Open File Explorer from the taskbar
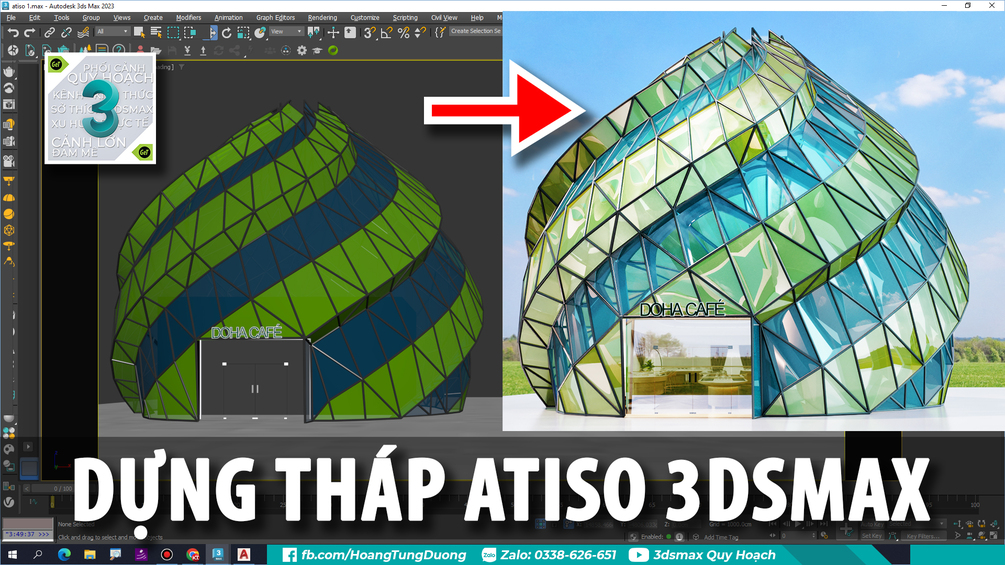 pos(90,555)
